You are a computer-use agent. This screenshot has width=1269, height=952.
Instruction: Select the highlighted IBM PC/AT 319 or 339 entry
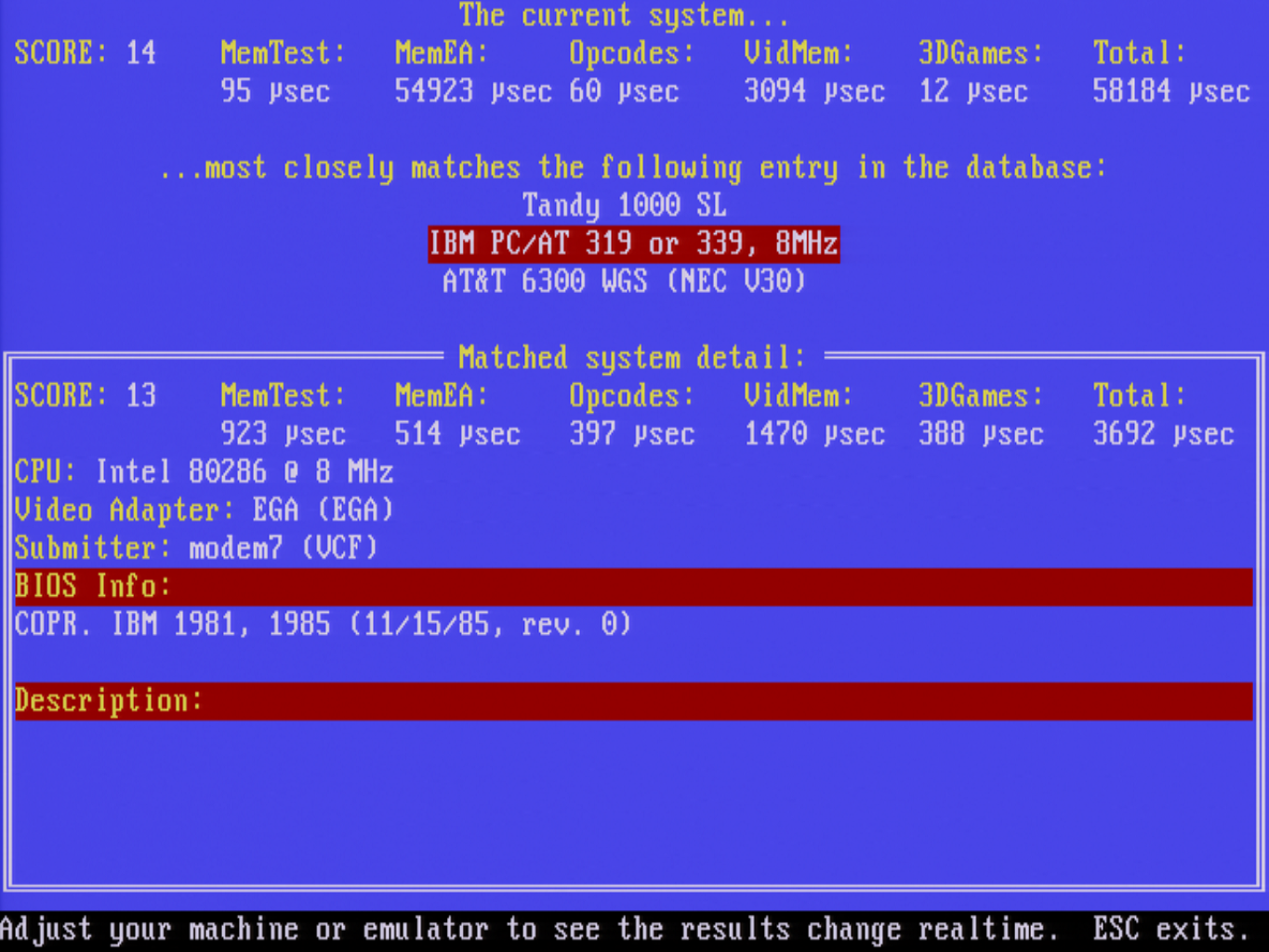coord(634,244)
